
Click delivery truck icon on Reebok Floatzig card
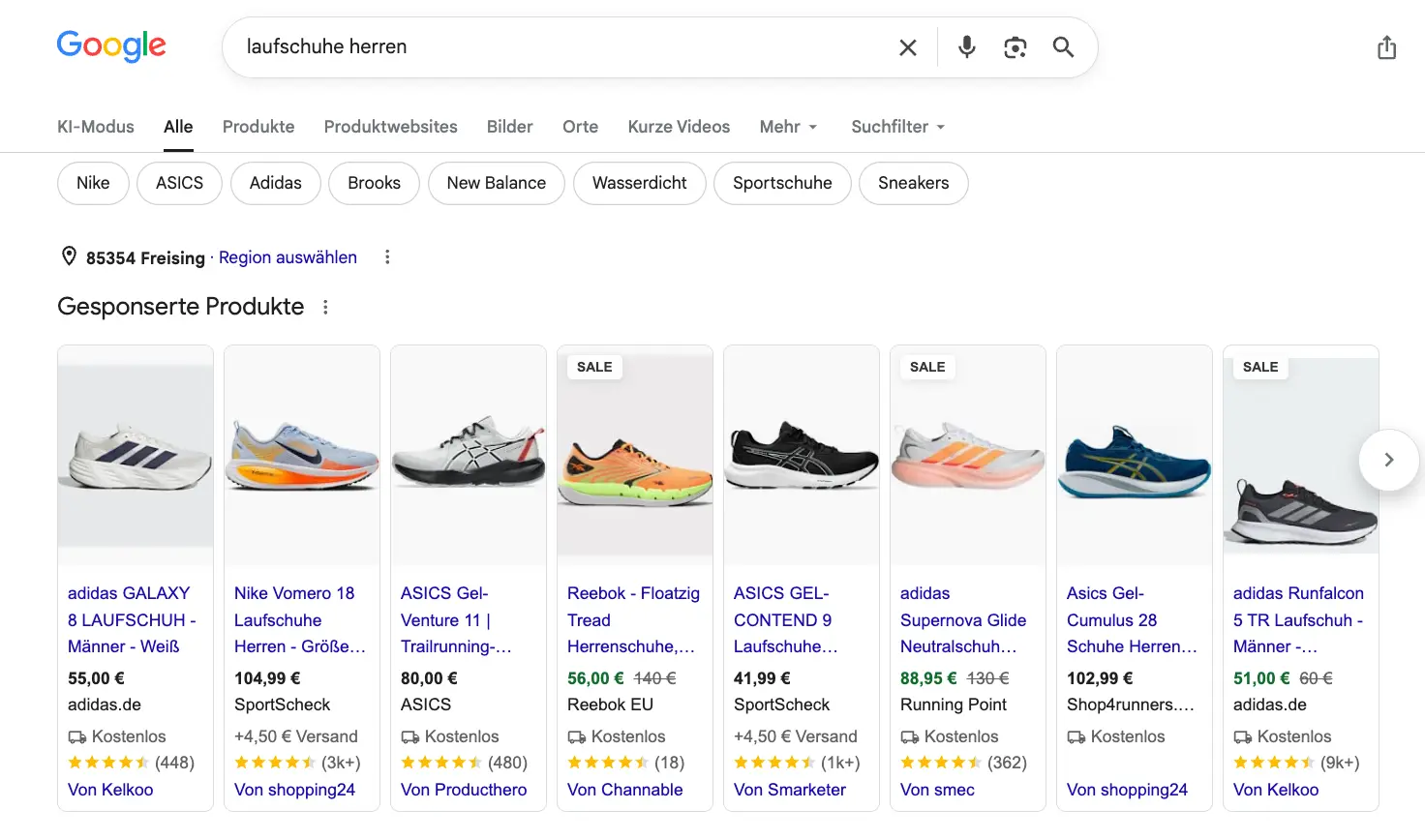[577, 736]
